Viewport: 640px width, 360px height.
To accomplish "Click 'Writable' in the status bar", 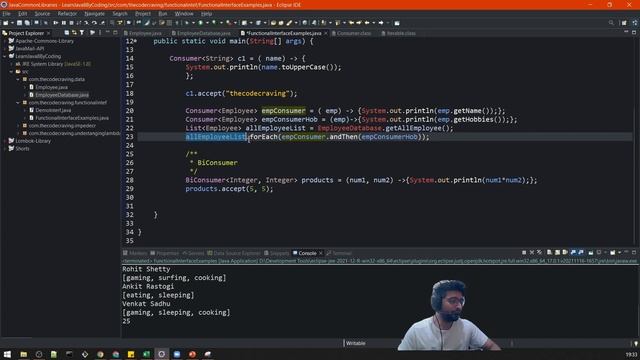I will pyautogui.click(x=356, y=343).
